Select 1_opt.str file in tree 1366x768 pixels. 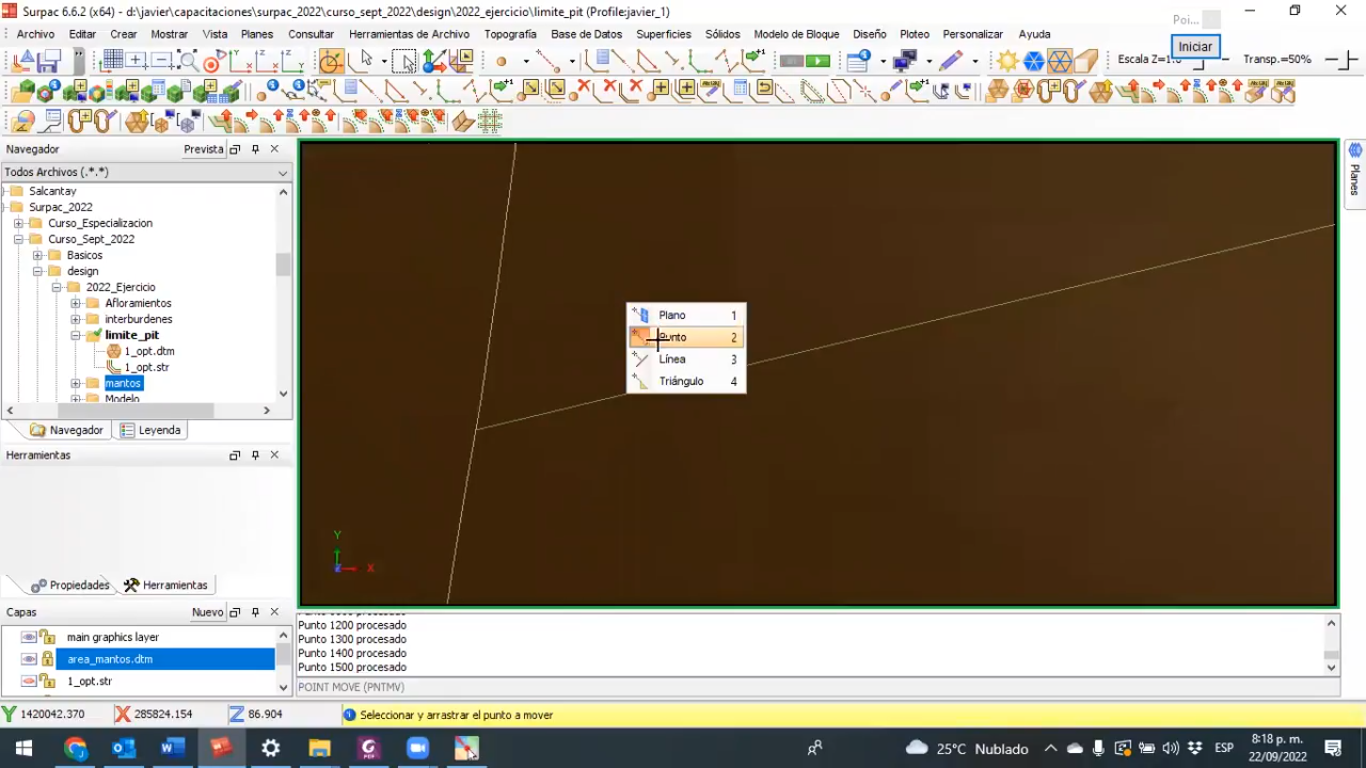(x=146, y=367)
